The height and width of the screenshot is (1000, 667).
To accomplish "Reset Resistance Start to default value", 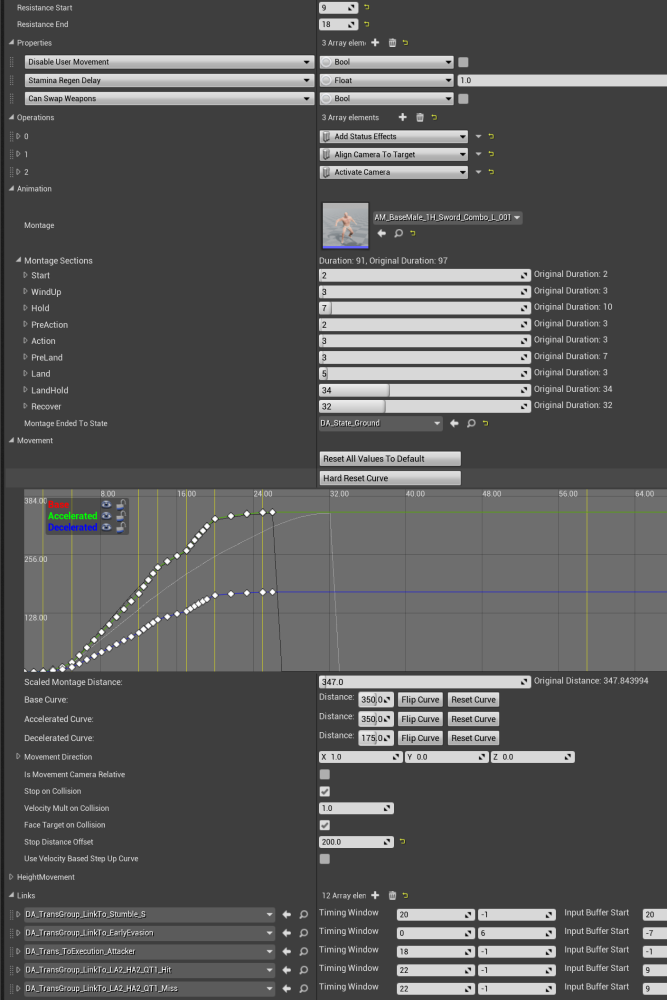I will tap(366, 7).
